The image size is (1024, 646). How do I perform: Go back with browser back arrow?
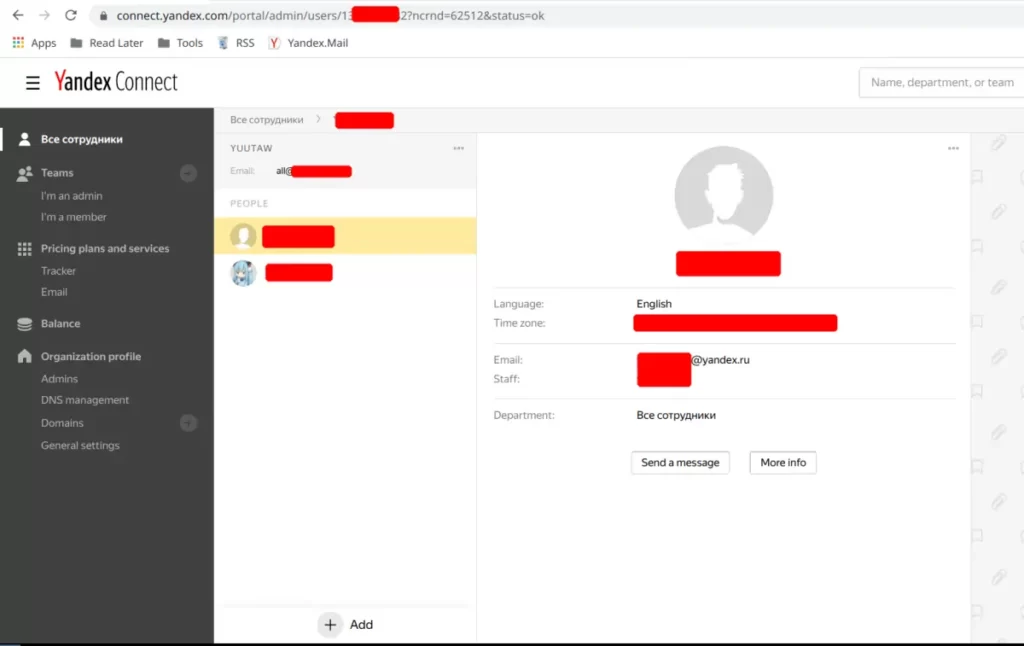click(18, 15)
